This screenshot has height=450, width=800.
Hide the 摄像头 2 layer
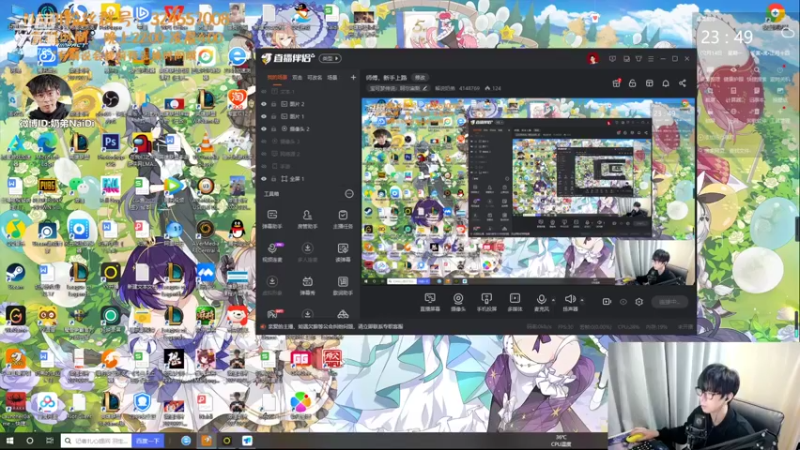click(x=264, y=129)
